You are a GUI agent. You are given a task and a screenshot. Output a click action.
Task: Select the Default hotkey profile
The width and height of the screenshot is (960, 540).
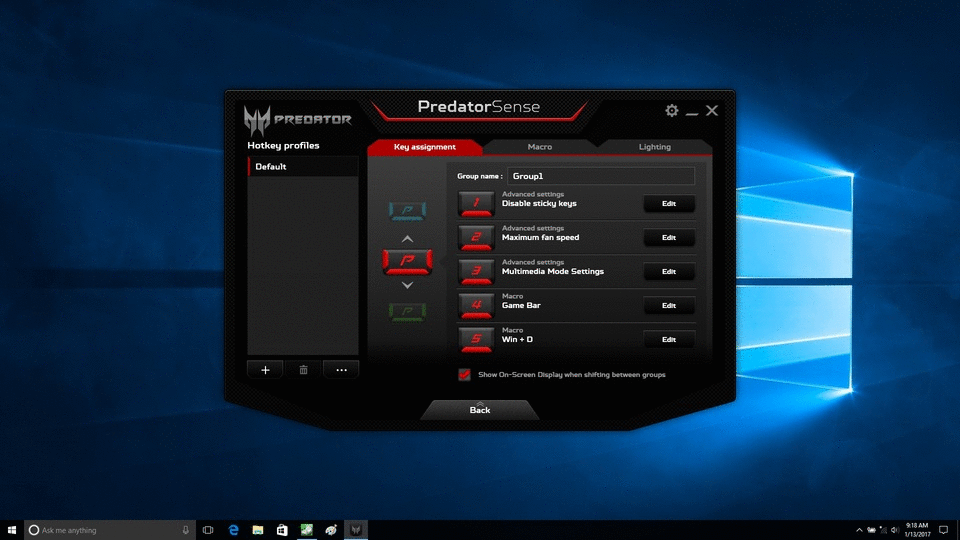303,167
